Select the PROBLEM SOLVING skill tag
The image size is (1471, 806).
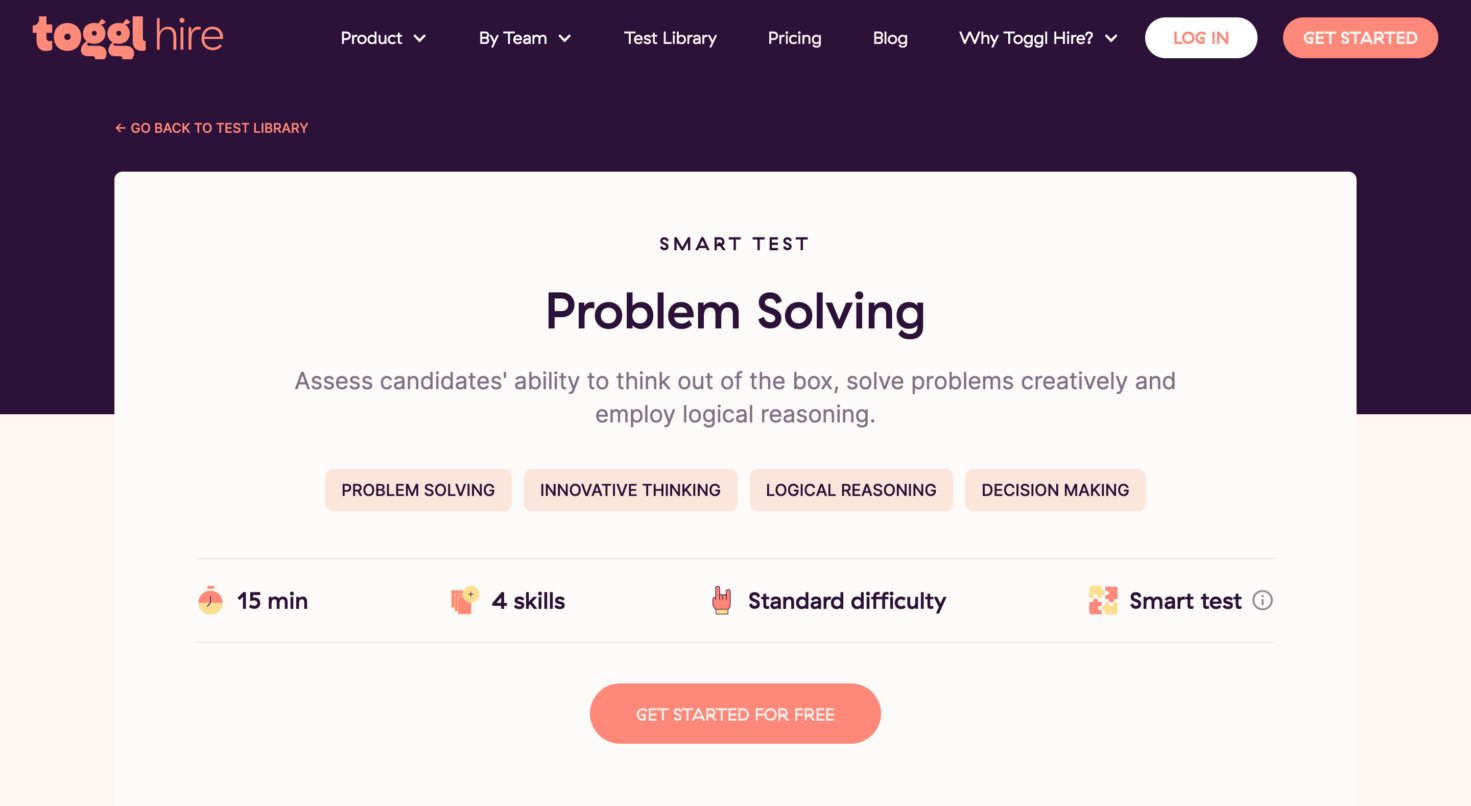(418, 490)
